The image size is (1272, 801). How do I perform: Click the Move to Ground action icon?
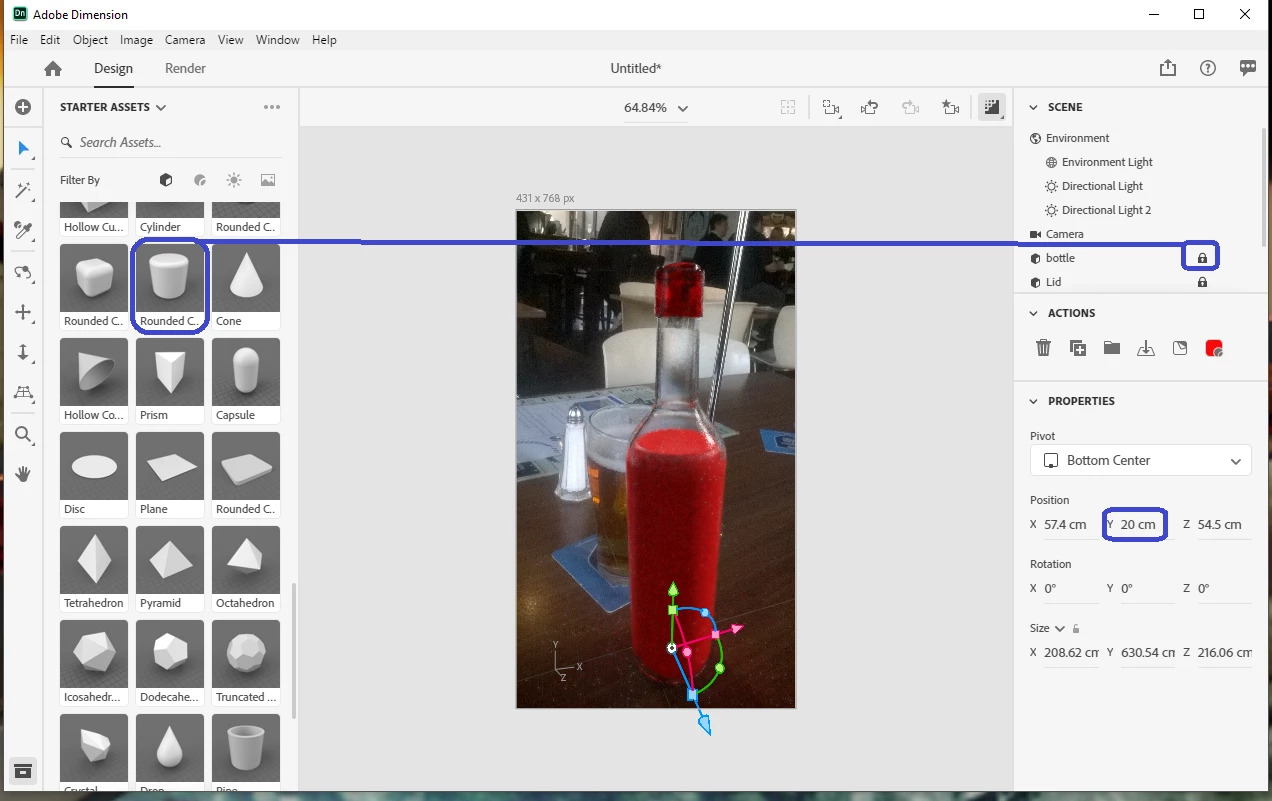coord(1146,348)
